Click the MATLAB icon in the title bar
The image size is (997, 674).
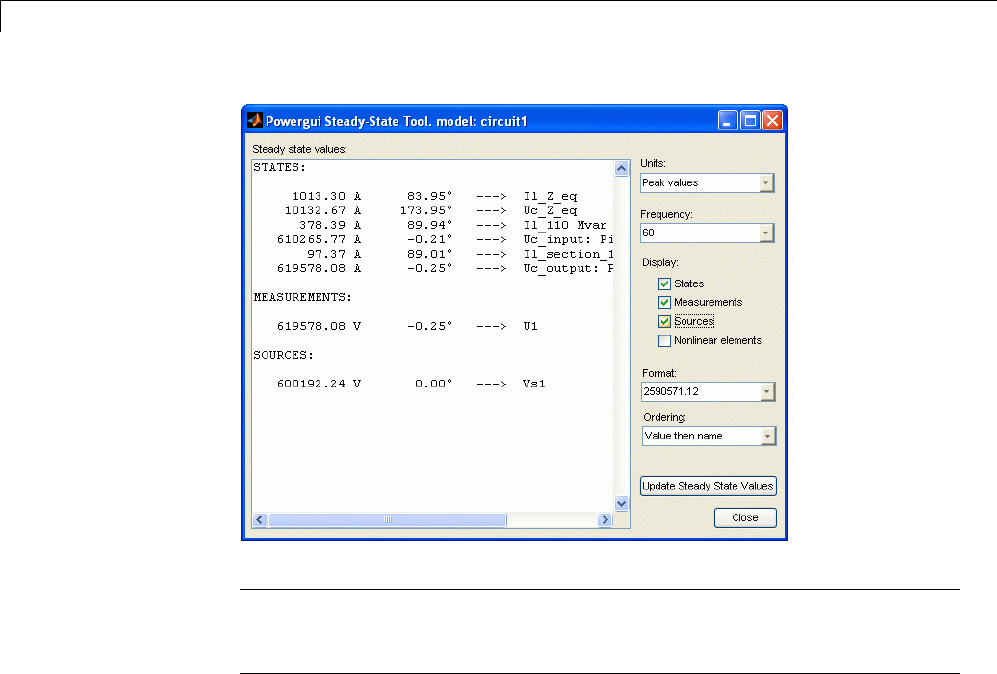pyautogui.click(x=255, y=120)
